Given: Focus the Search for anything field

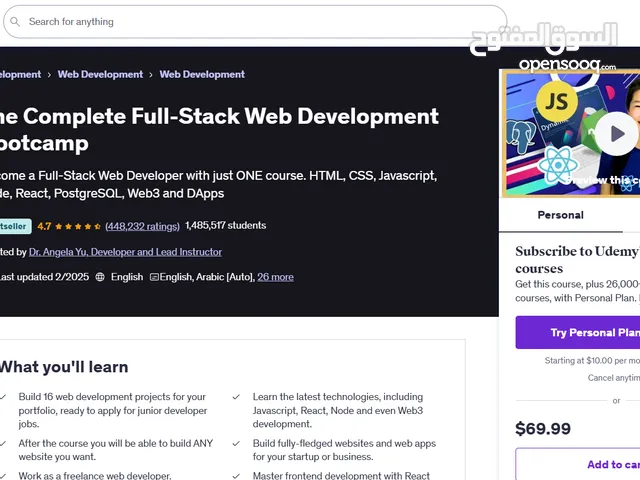Looking at the screenshot, I should click(x=255, y=22).
